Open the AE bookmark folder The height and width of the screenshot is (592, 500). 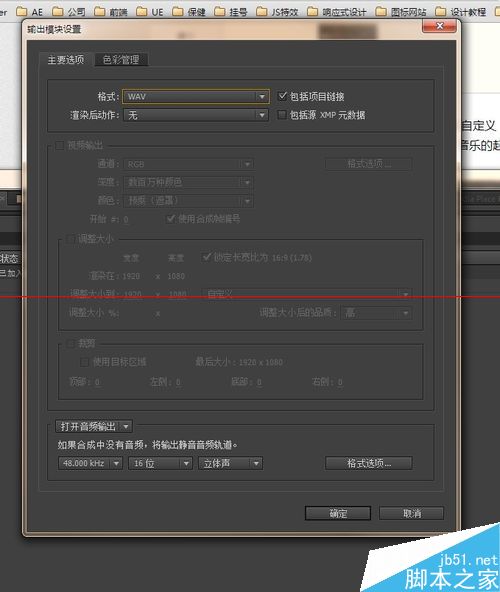coord(29,12)
